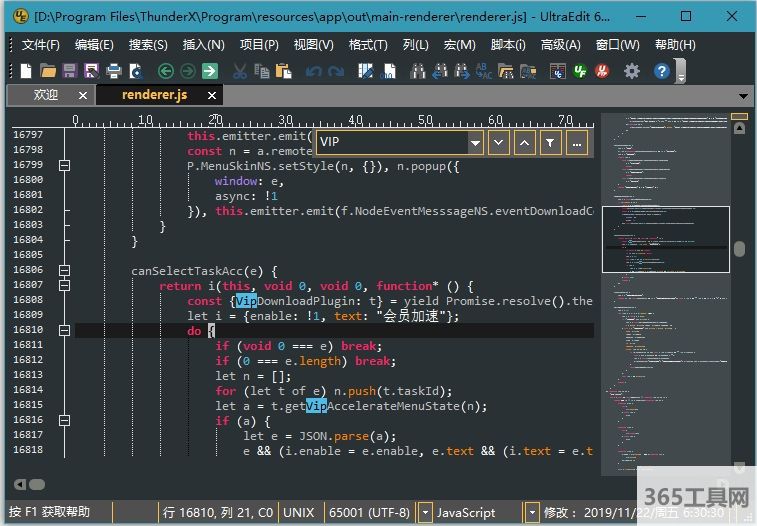757x526 pixels.
Task: Click the Save file toolbar icon
Action: pos(69,71)
